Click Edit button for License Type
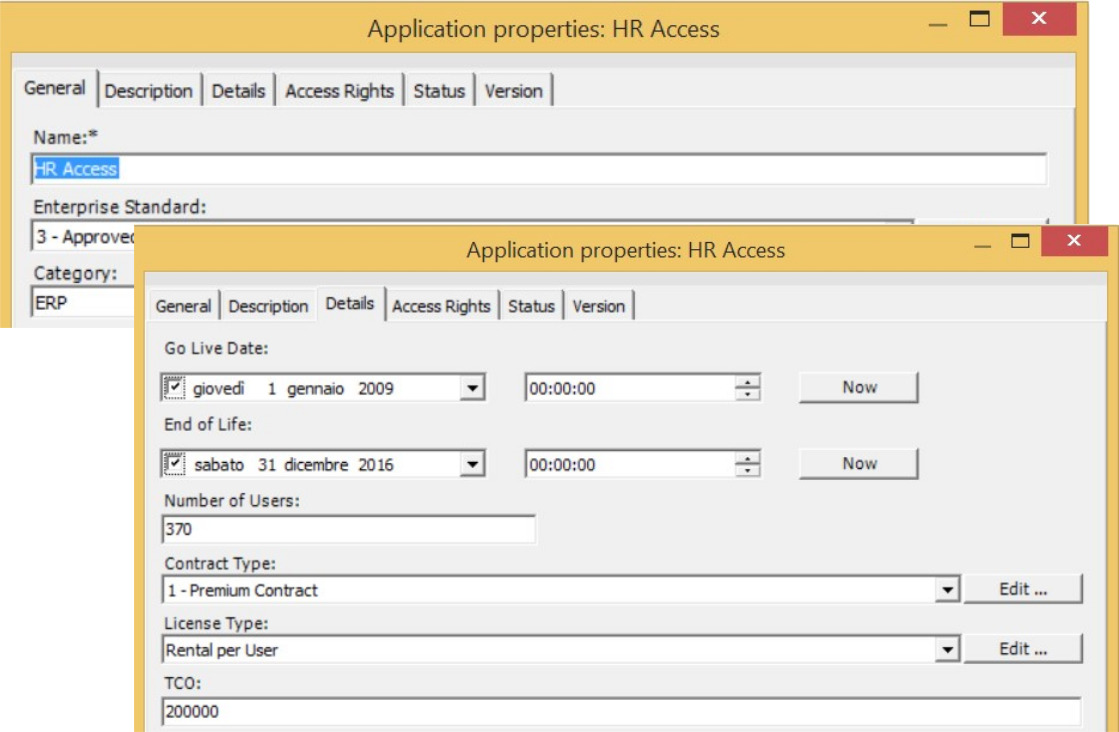Screen dimensions: 1119x732 tap(1023, 649)
